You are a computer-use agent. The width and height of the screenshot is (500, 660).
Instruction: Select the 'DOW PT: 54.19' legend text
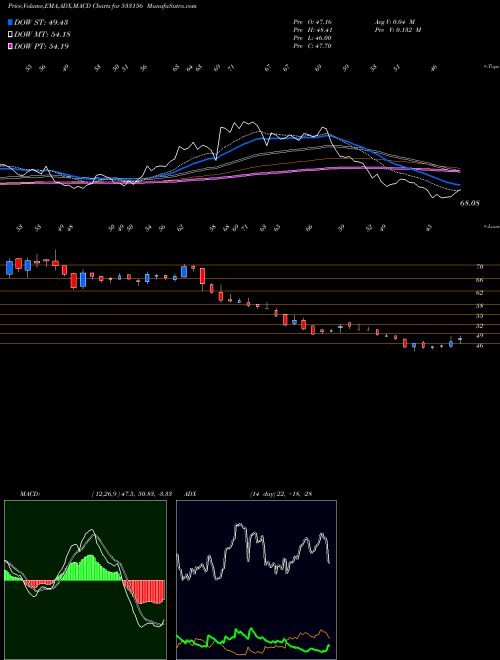[42, 46]
